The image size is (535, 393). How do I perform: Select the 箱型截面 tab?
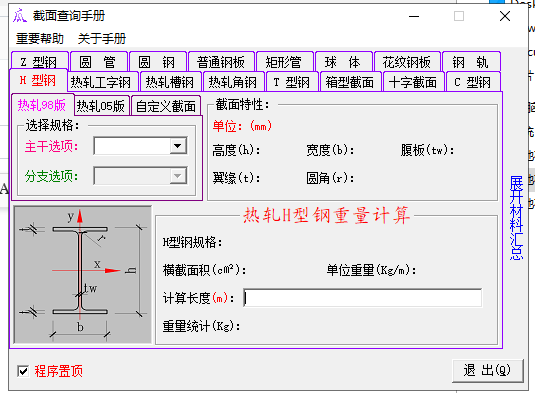pos(350,82)
